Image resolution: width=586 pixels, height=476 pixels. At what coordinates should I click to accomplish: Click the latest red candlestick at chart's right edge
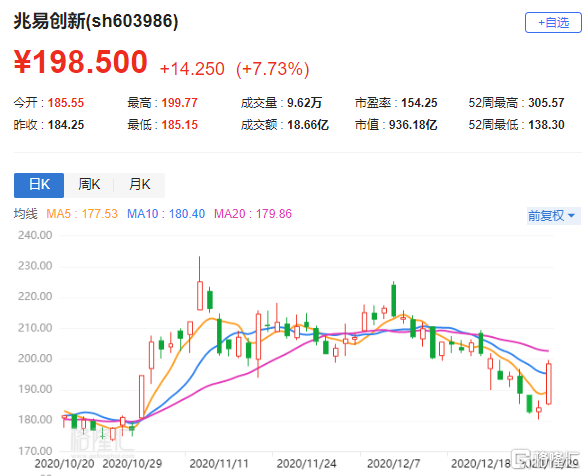549,384
